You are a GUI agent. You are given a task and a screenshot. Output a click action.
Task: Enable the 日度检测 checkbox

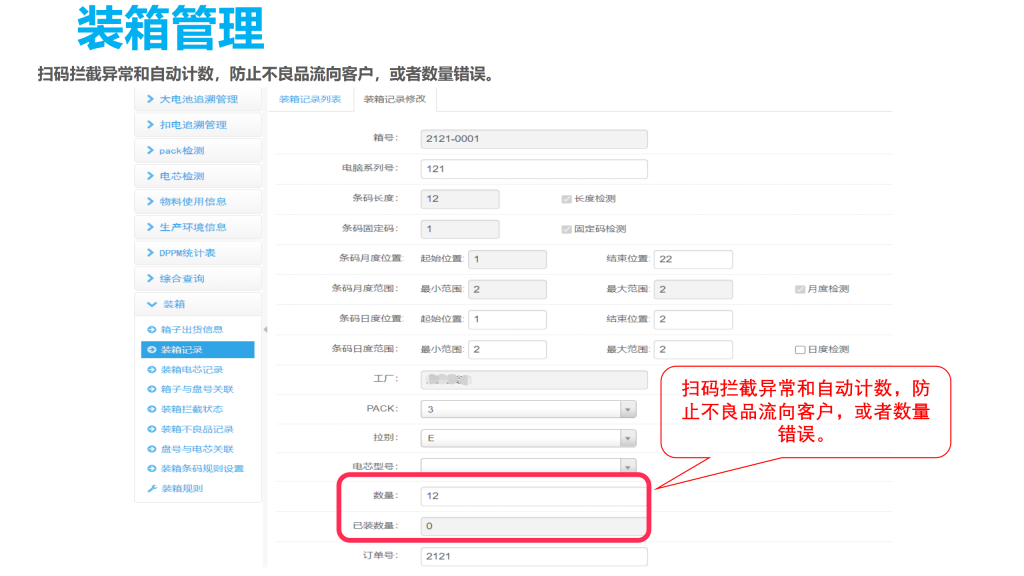[x=799, y=350]
